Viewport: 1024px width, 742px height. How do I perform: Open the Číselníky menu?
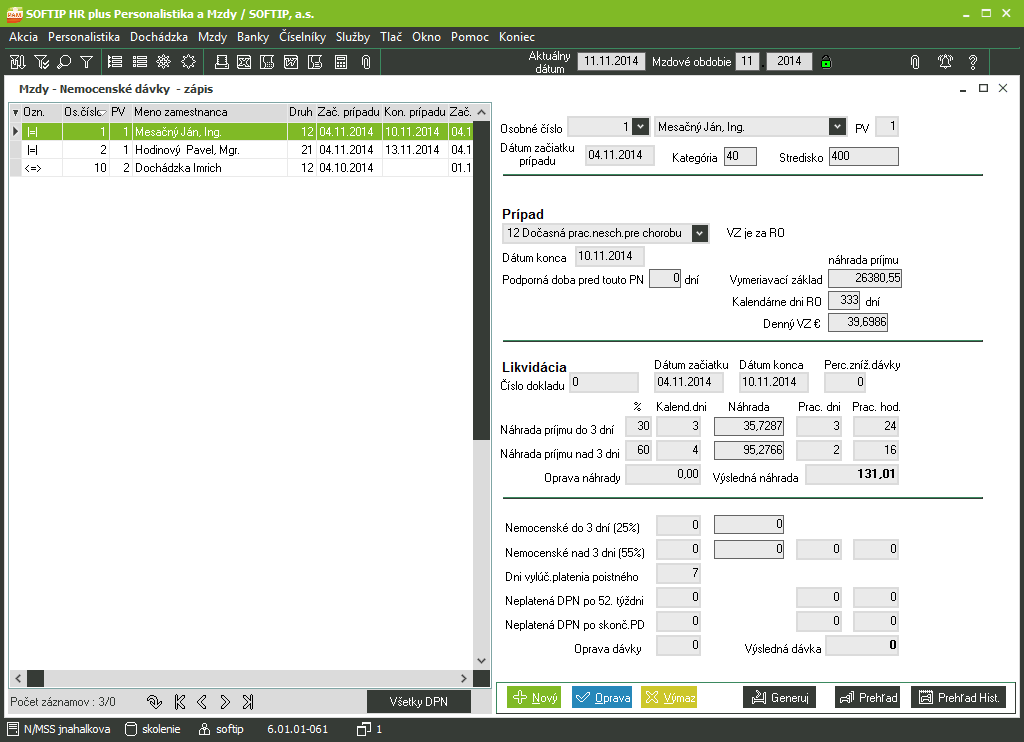click(x=302, y=37)
